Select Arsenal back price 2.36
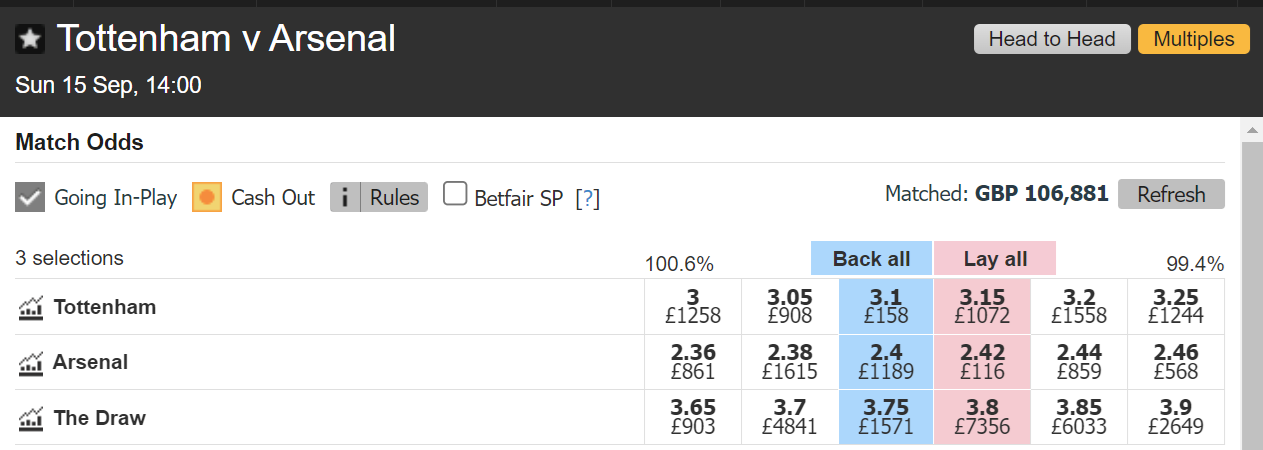Screen dimensions: 1263x450 tap(692, 362)
